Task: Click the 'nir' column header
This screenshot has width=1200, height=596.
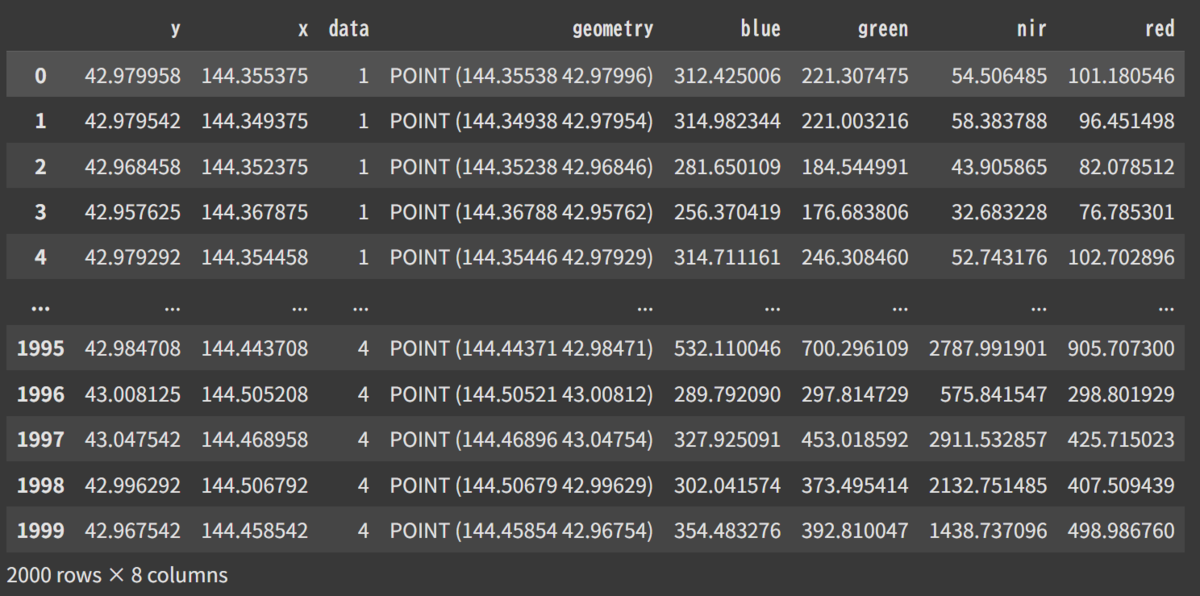Action: coord(1031,29)
